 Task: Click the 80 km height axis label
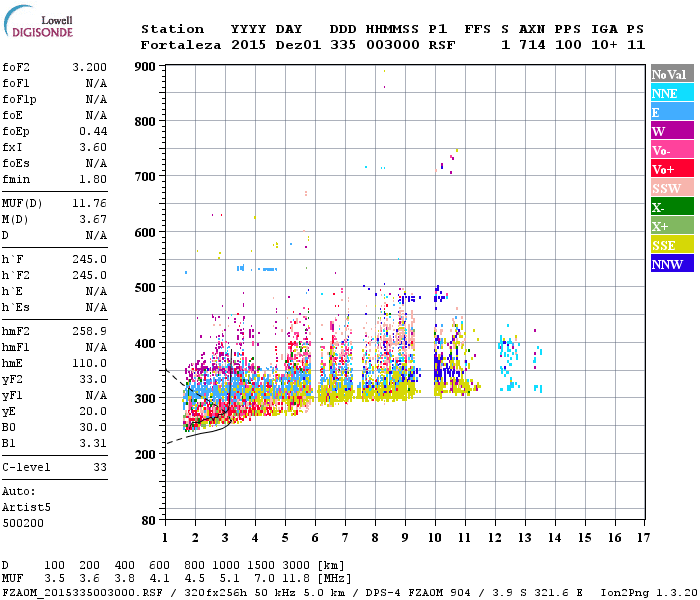pos(148,520)
